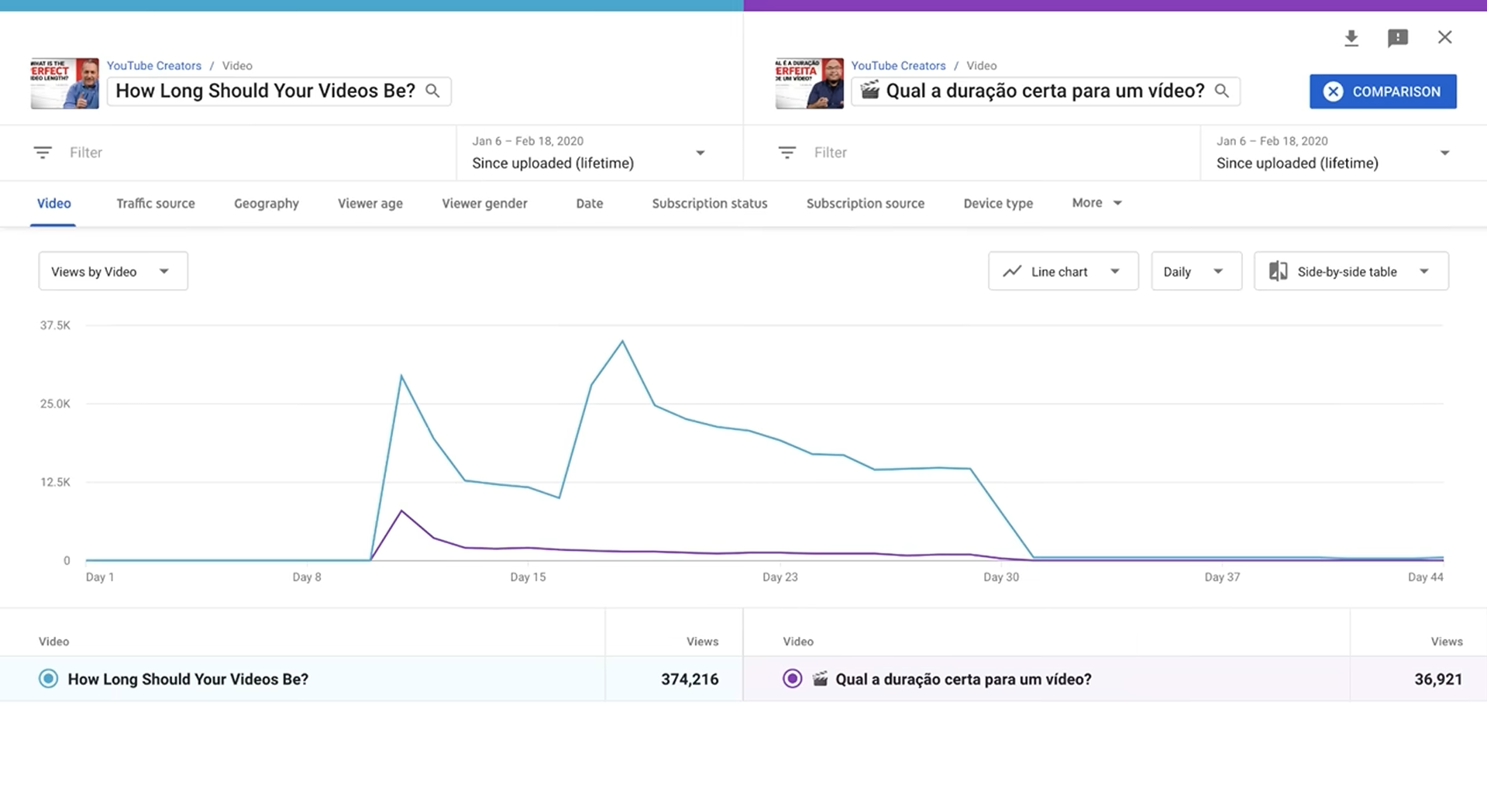Image resolution: width=1487 pixels, height=812 pixels.
Task: Click the send feedback icon
Action: click(1397, 38)
